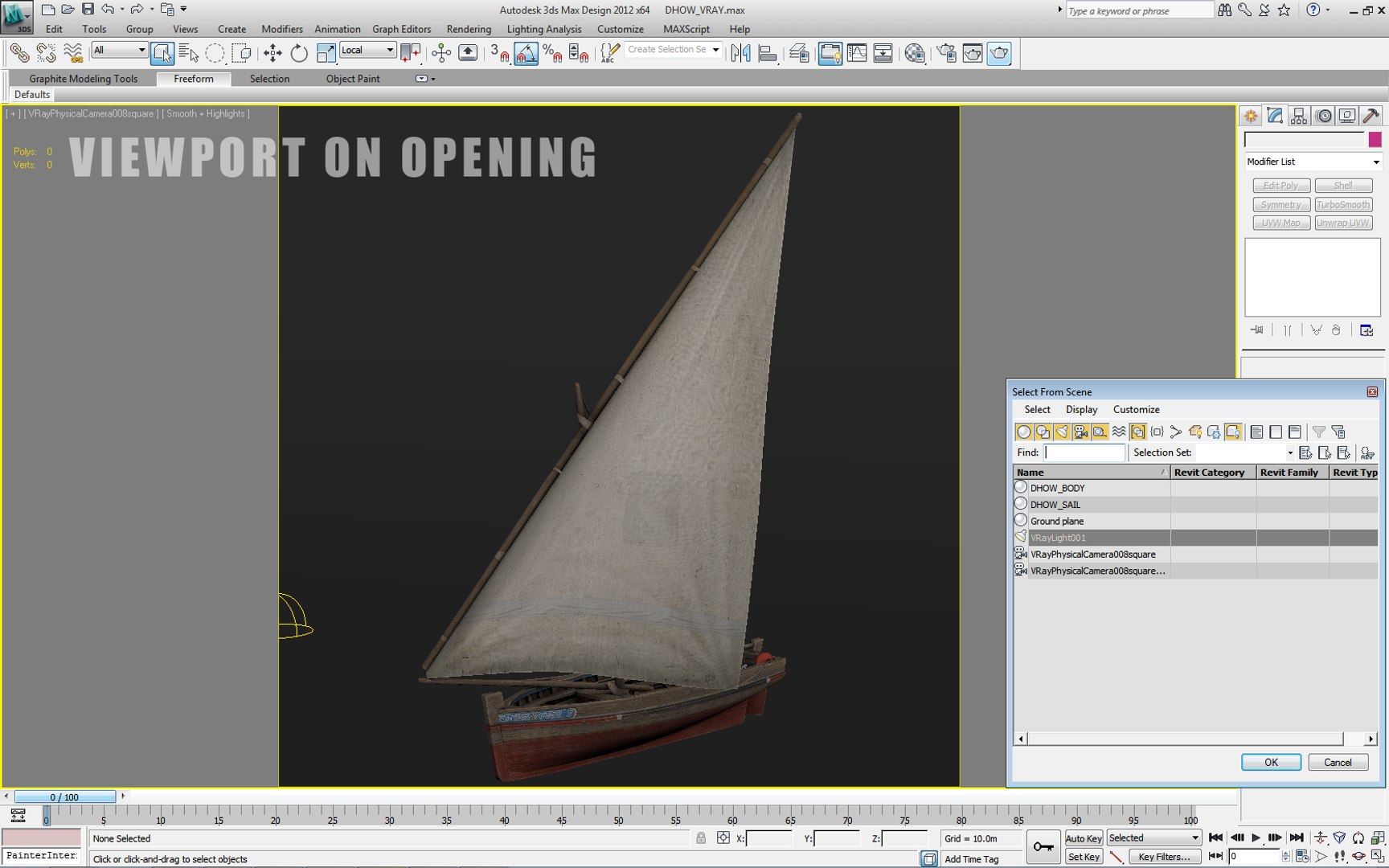Open the selection filter All dropdown
Image resolution: width=1389 pixels, height=868 pixels.
click(x=120, y=50)
